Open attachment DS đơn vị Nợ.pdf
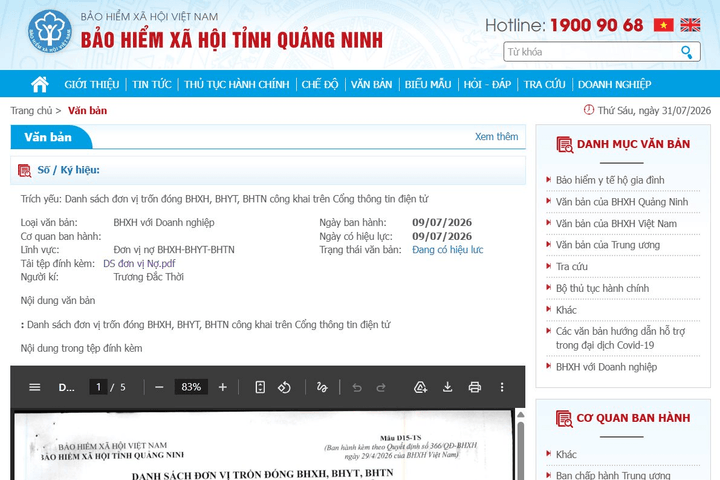Image resolution: width=720 pixels, height=480 pixels. click(139, 264)
